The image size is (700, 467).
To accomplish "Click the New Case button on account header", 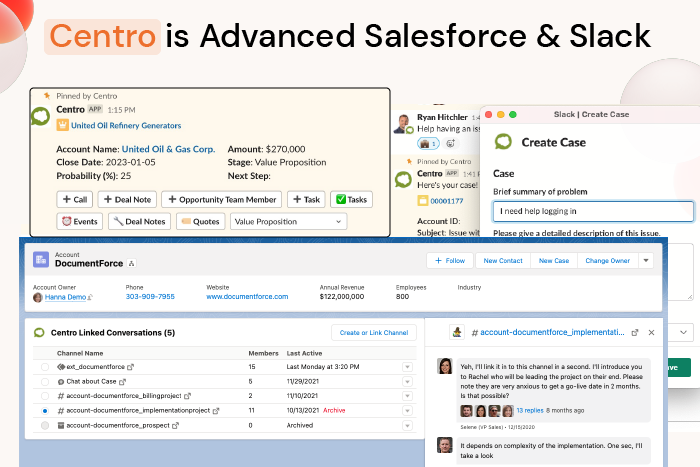I will click(x=554, y=261).
